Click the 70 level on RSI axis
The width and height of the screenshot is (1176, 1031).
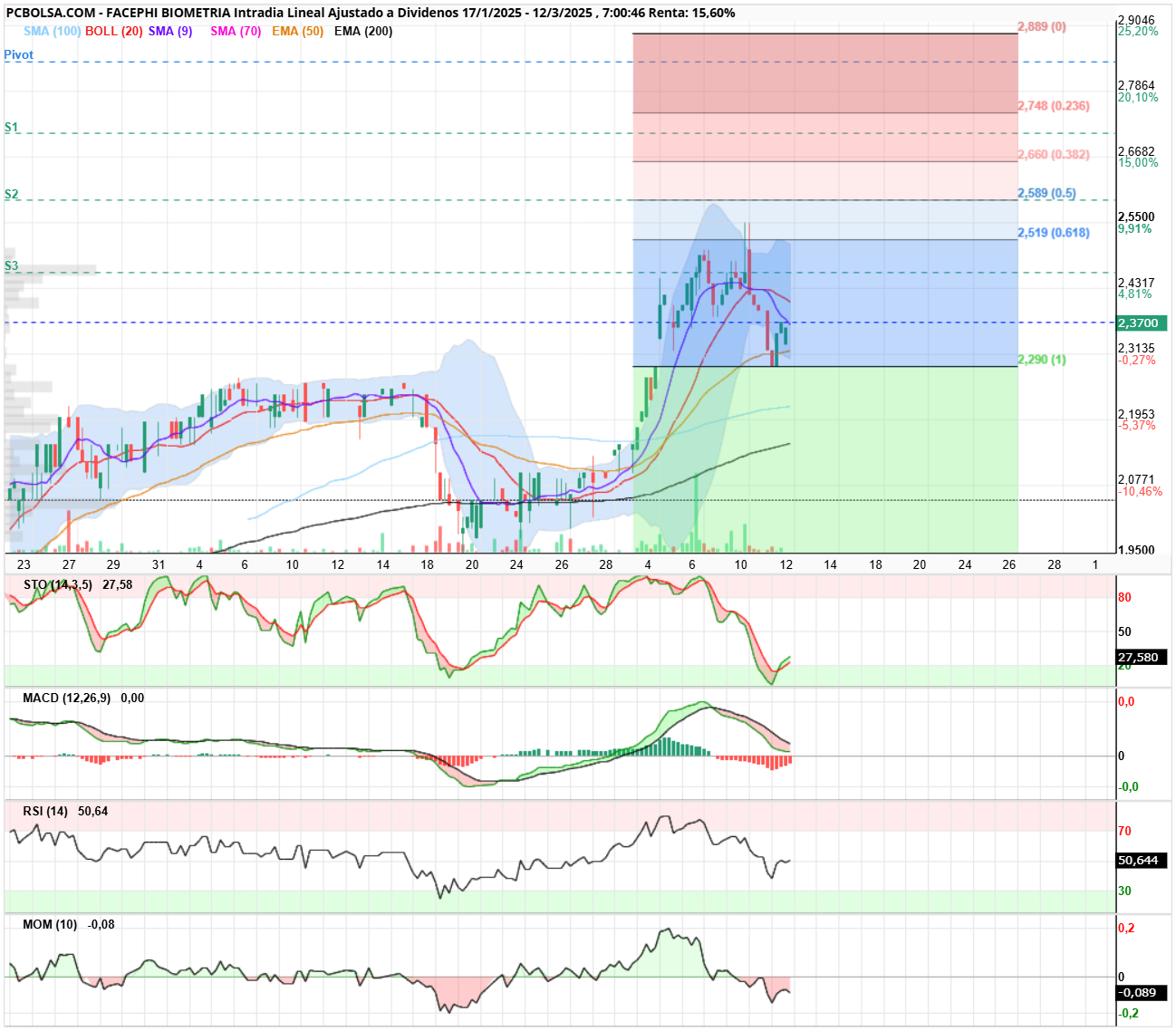tap(1124, 831)
